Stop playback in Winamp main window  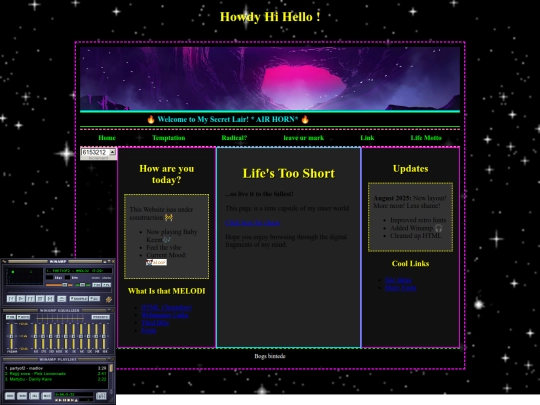40,299
